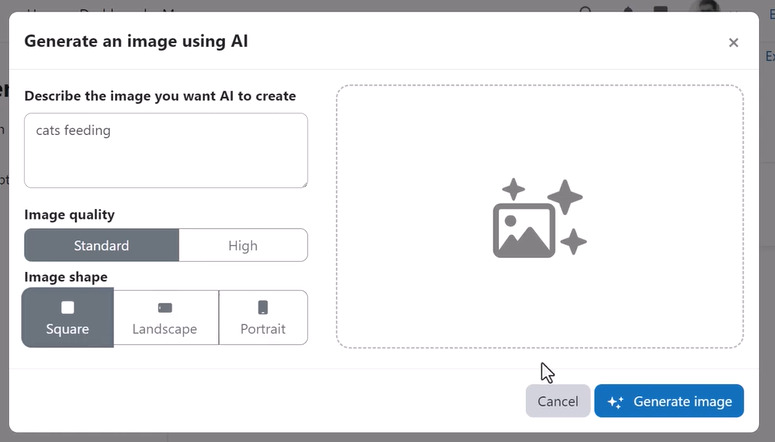The height and width of the screenshot is (442, 775).
Task: Click the description box resize handle
Action: click(302, 182)
